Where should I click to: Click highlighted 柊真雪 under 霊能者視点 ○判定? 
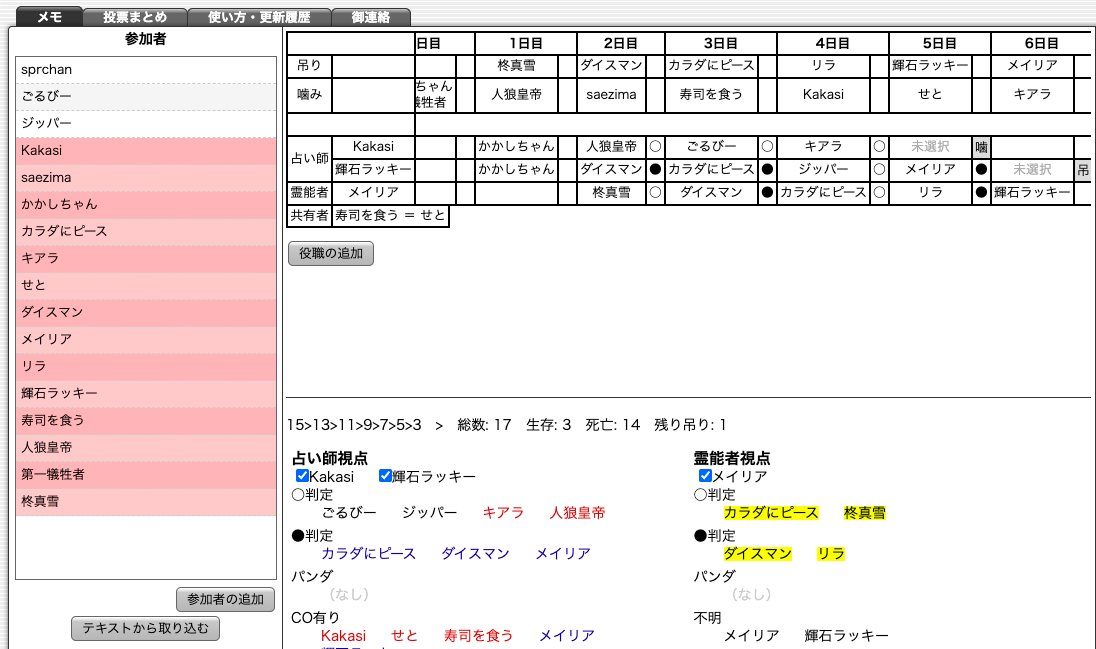tap(865, 513)
